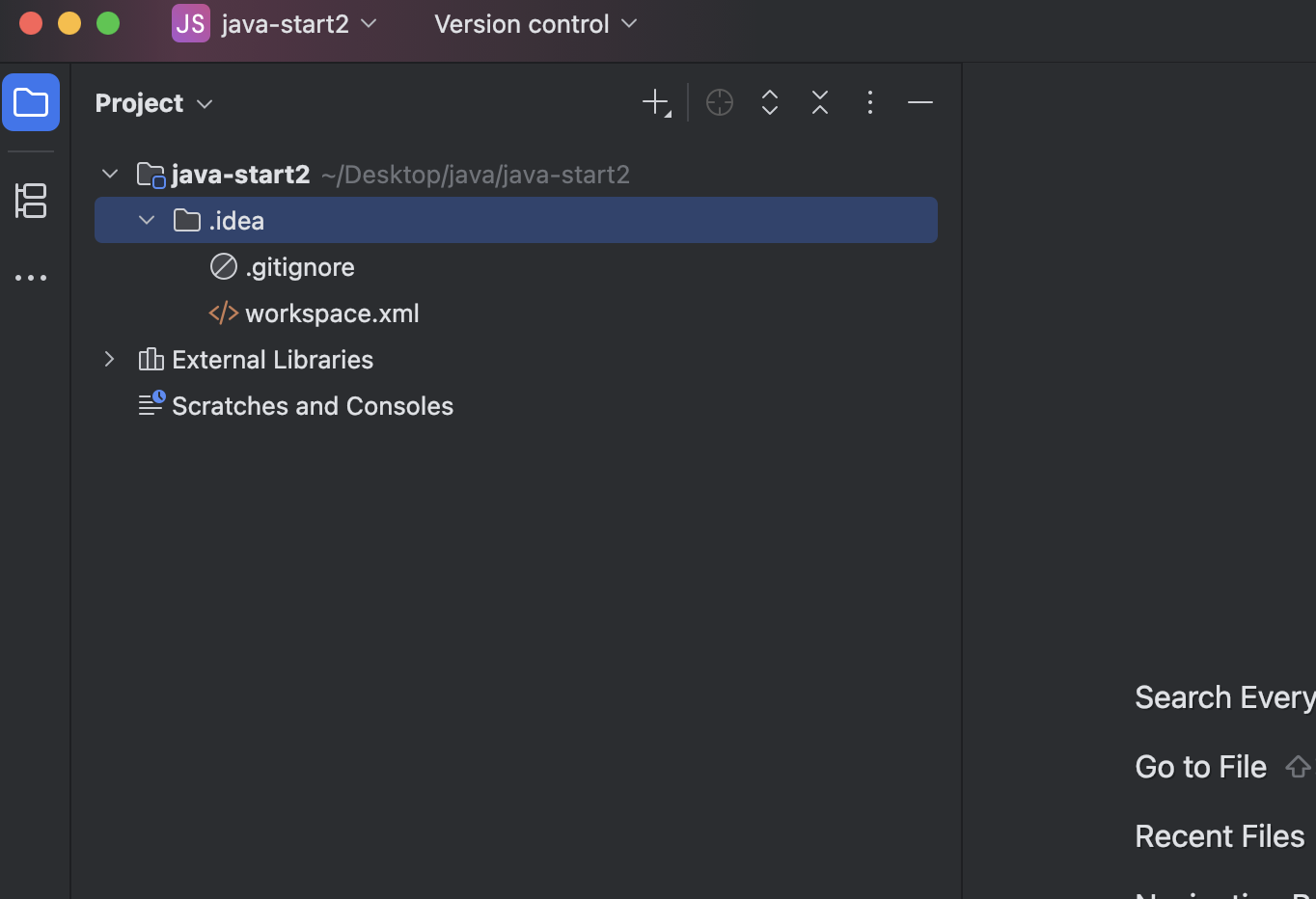Select the .gitignore file
This screenshot has width=1316, height=899.
coord(299,267)
